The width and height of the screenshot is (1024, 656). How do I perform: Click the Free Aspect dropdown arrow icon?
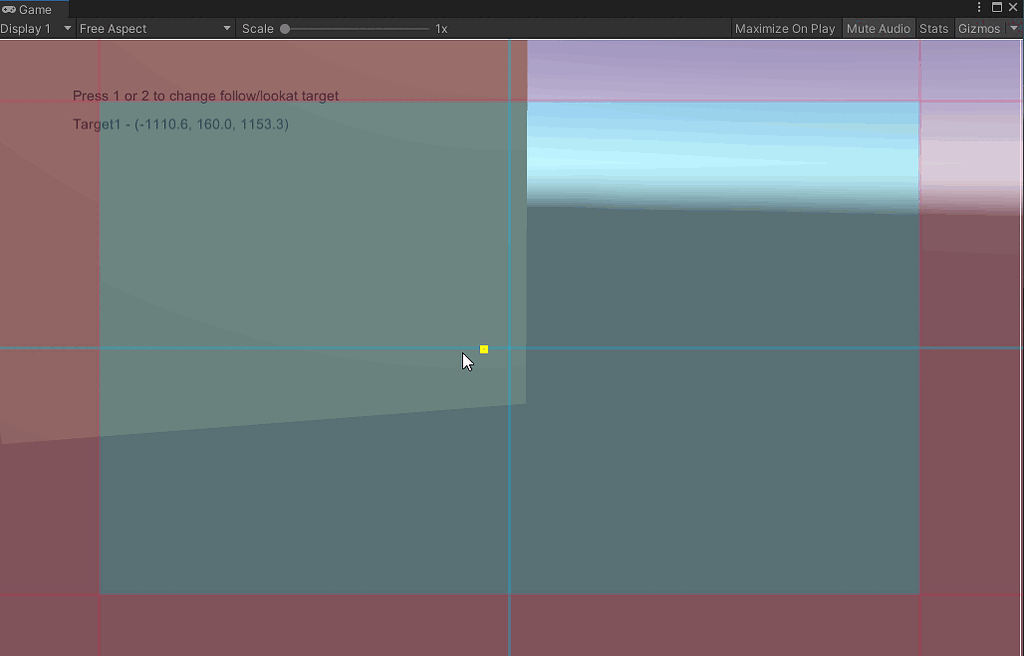(227, 28)
